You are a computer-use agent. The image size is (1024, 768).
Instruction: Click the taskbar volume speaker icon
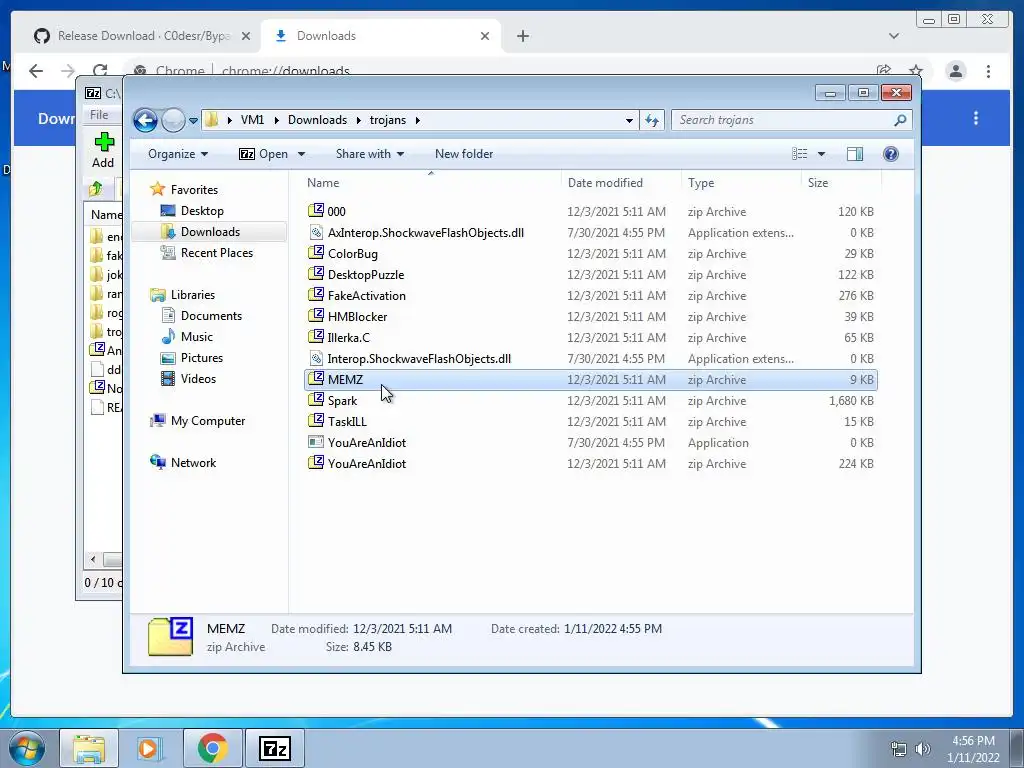(923, 749)
